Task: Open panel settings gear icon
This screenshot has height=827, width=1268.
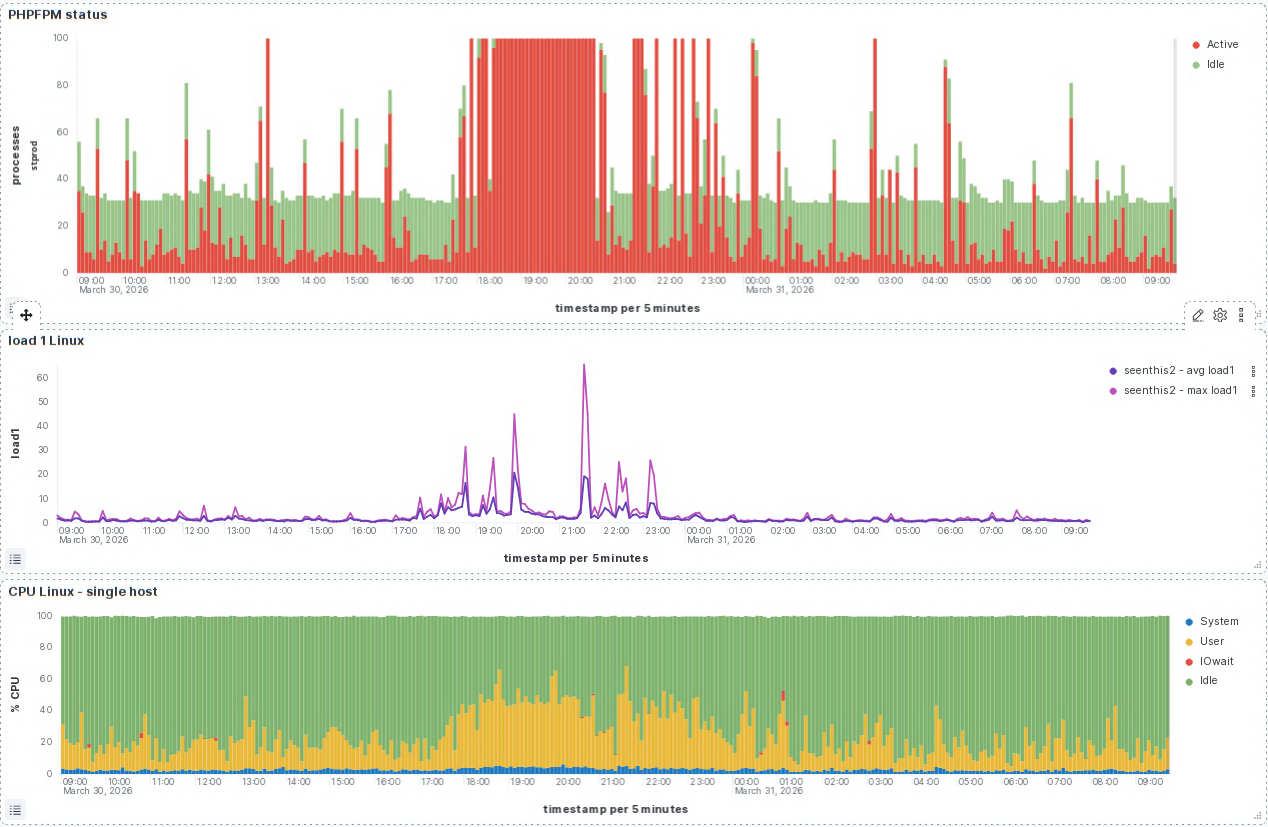Action: click(x=1220, y=315)
